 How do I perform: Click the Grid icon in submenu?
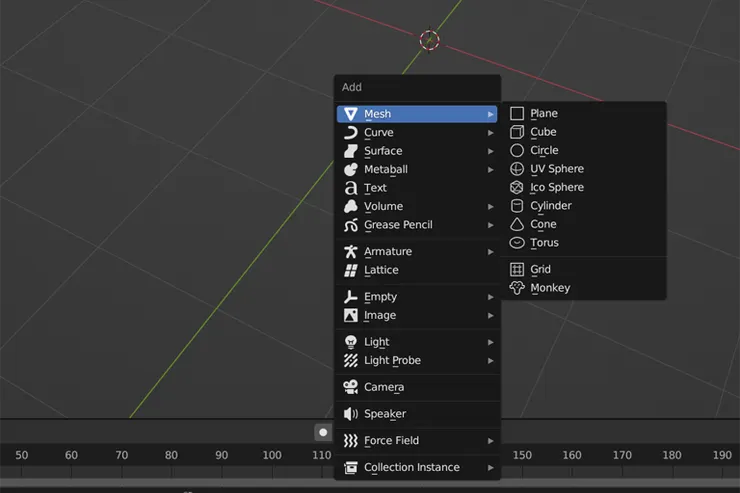pyautogui.click(x=517, y=269)
